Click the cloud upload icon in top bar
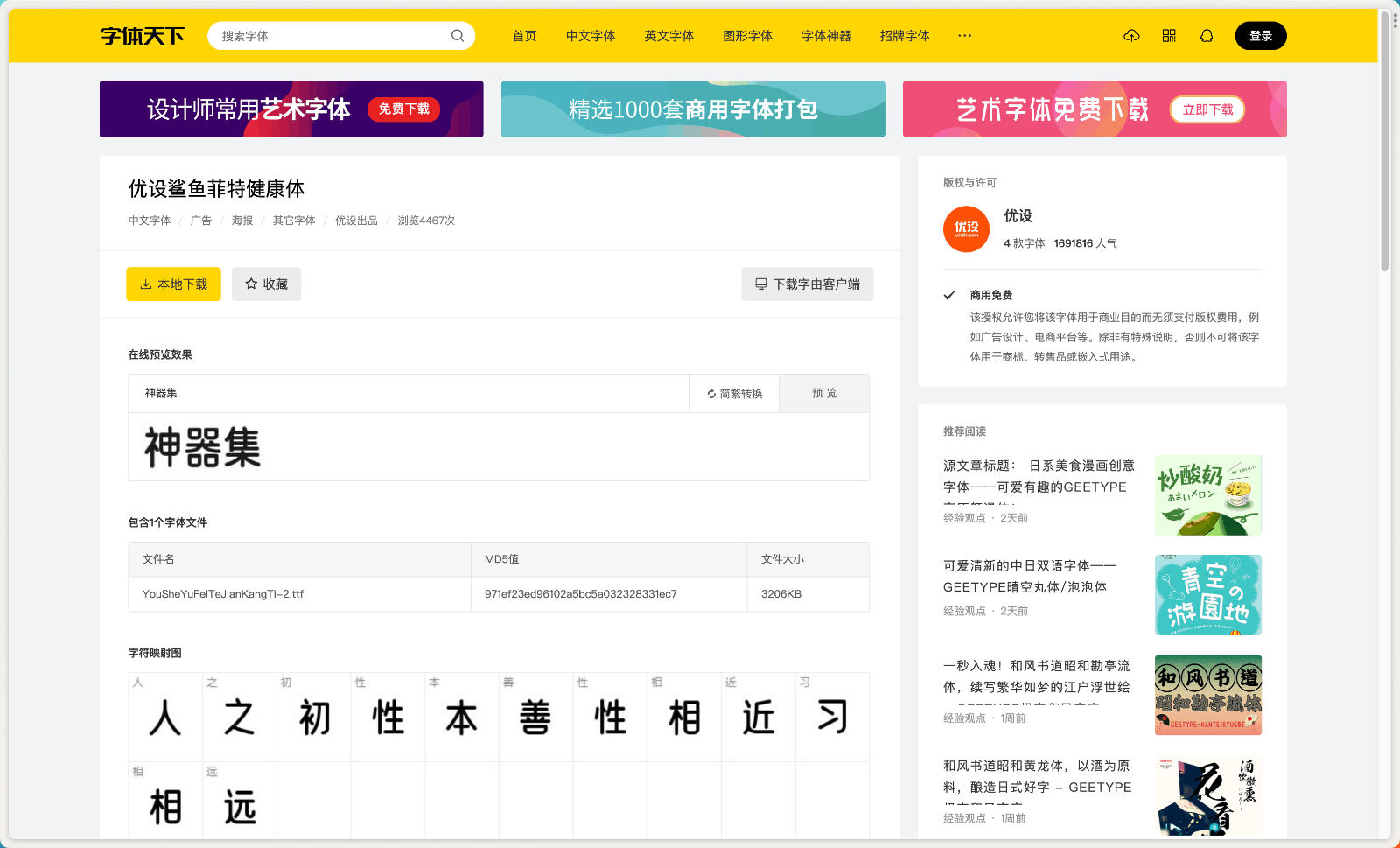Image resolution: width=1400 pixels, height=848 pixels. pos(1131,35)
